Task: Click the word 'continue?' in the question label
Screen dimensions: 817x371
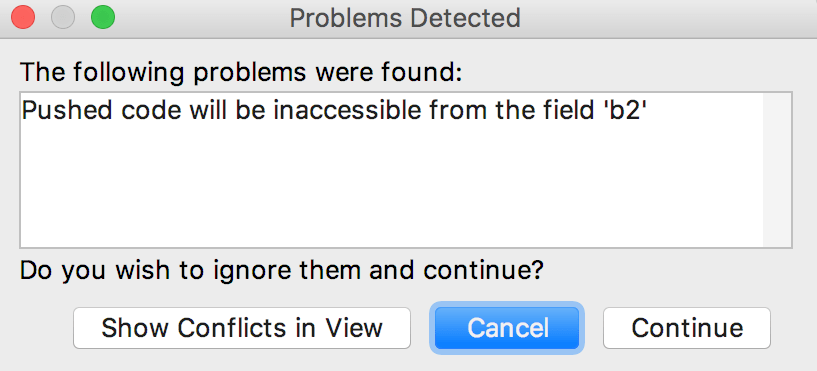Action: coord(484,270)
